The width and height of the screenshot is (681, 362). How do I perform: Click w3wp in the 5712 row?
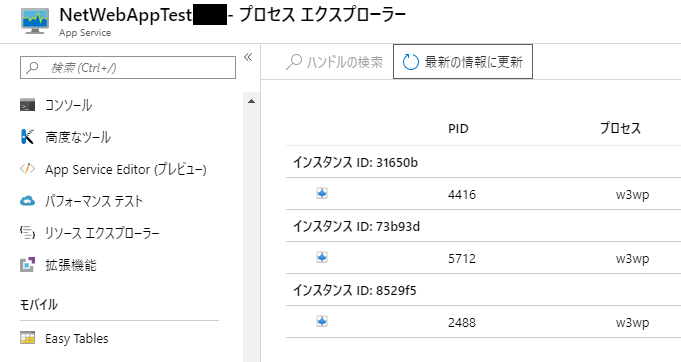(x=632, y=259)
